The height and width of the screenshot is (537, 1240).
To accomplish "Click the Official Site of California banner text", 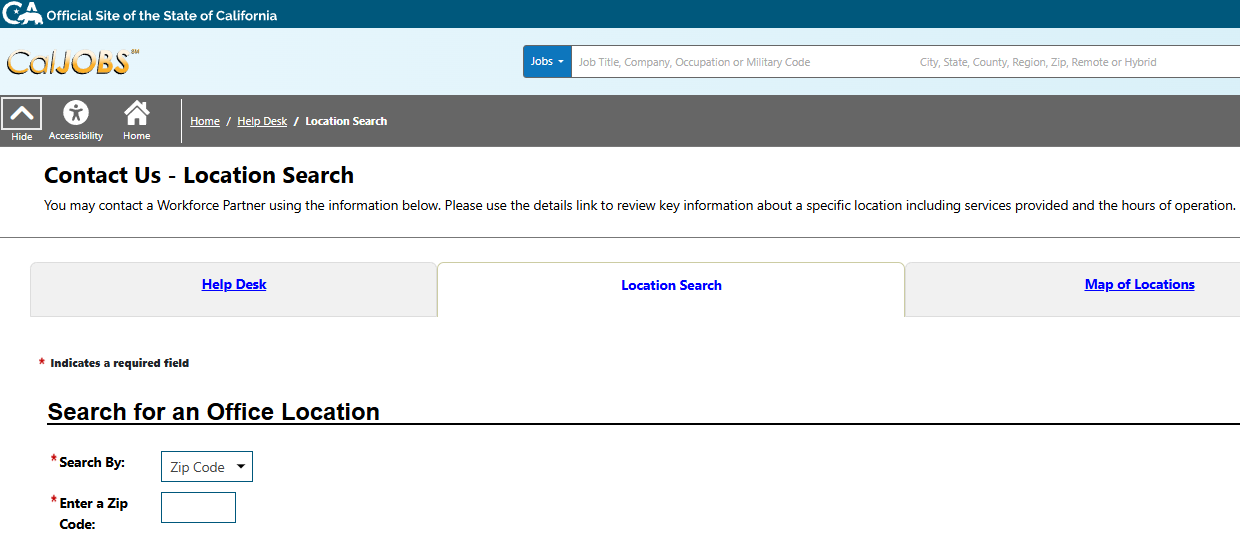I will pos(162,15).
